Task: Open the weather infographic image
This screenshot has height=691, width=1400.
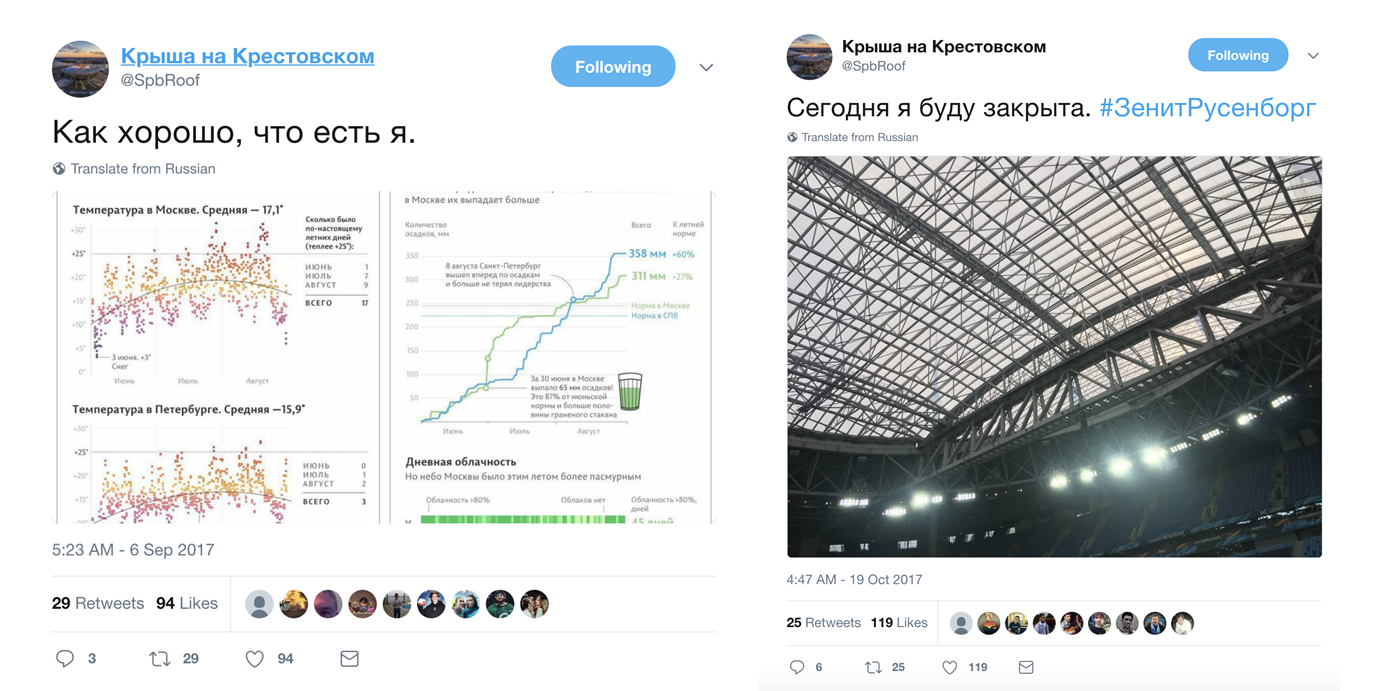Action: [384, 357]
